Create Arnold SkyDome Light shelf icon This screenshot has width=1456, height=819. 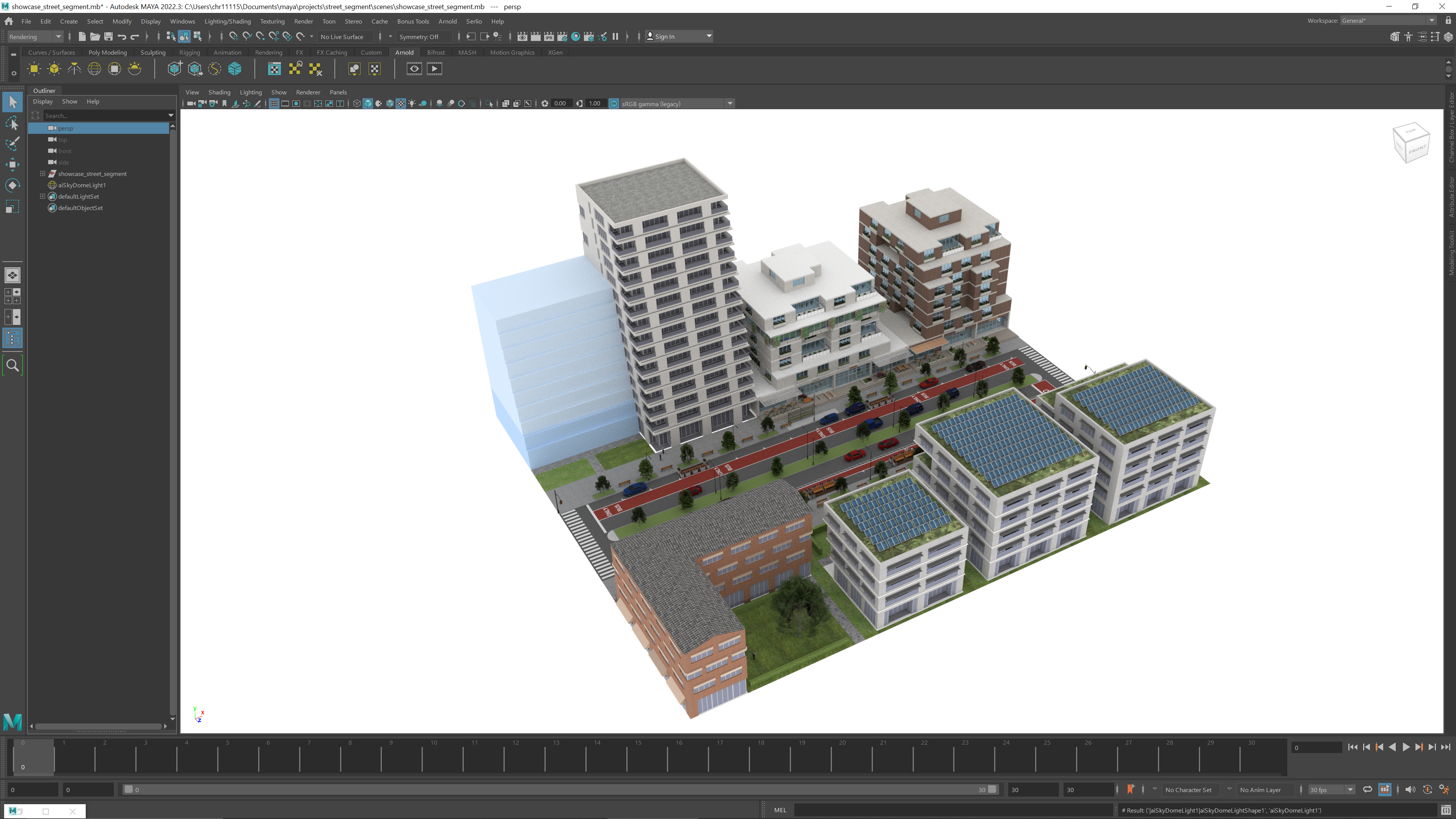click(x=94, y=69)
